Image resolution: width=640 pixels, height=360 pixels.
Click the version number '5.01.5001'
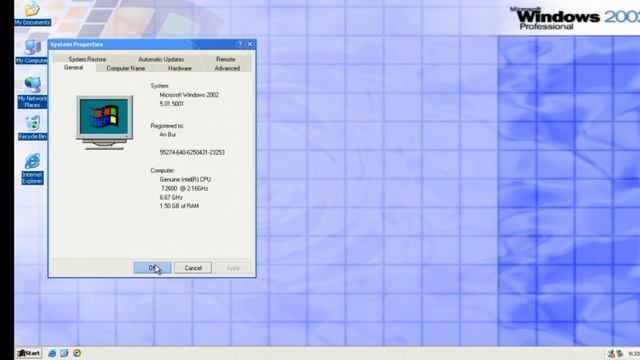point(171,104)
